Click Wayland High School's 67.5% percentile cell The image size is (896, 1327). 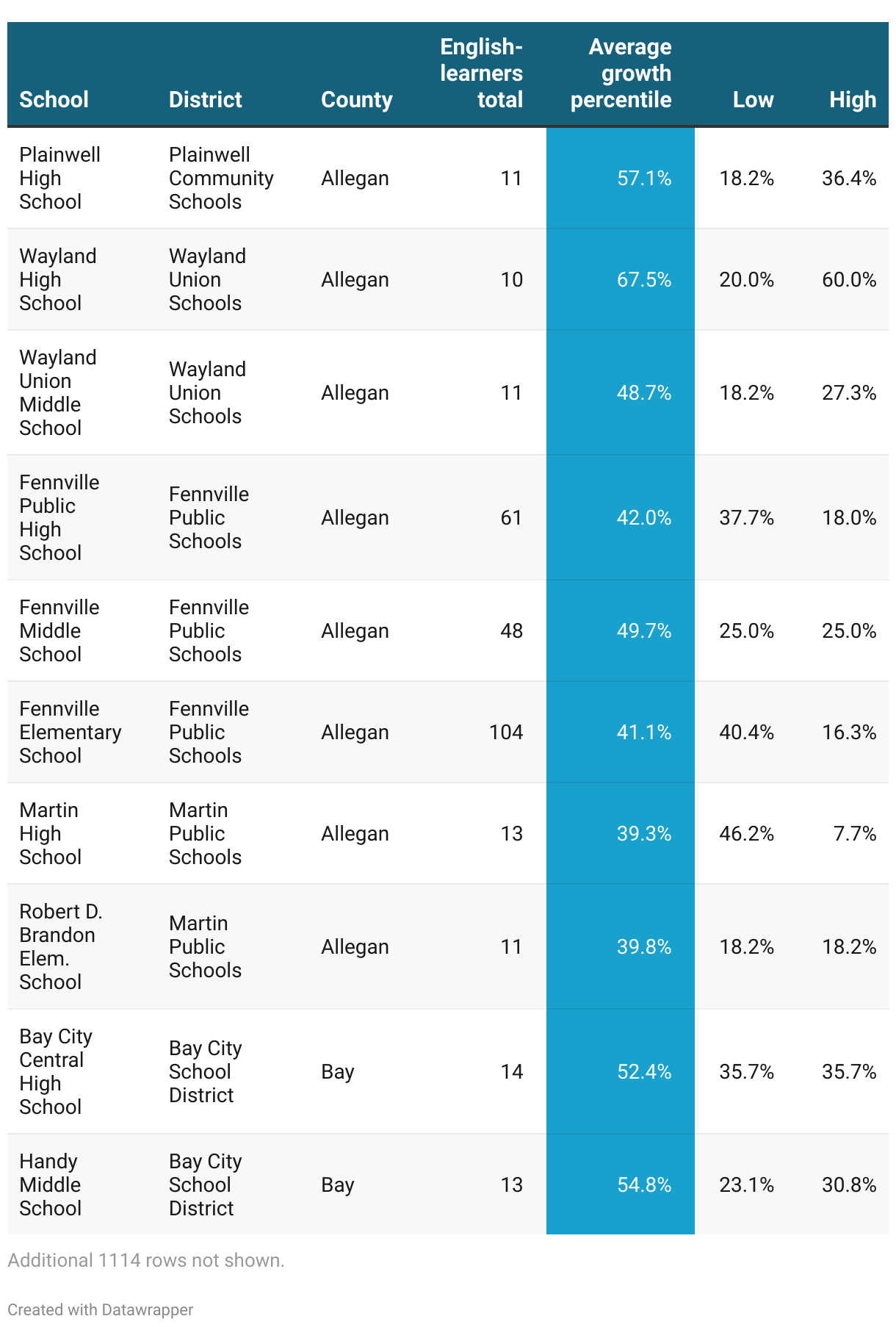tap(621, 279)
